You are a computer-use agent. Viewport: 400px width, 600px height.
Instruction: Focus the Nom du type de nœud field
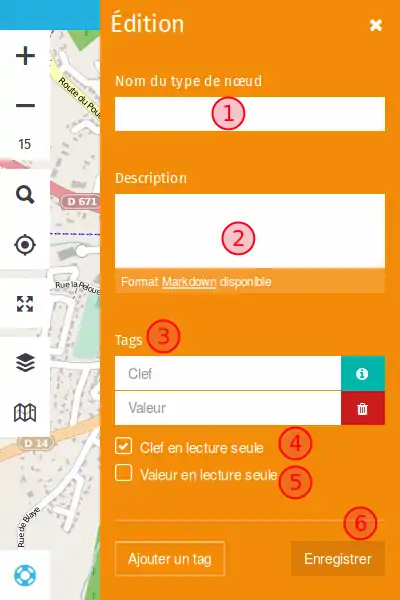click(250, 114)
